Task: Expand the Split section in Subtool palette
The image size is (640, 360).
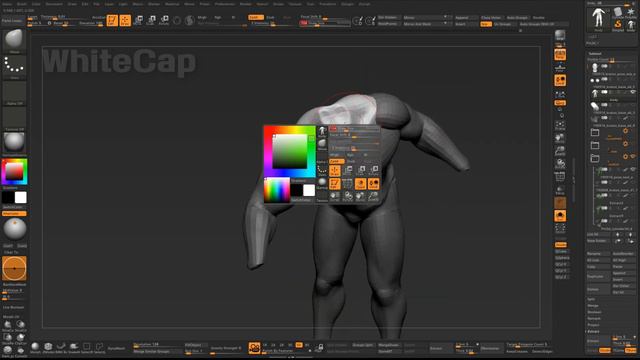Action: click(591, 299)
